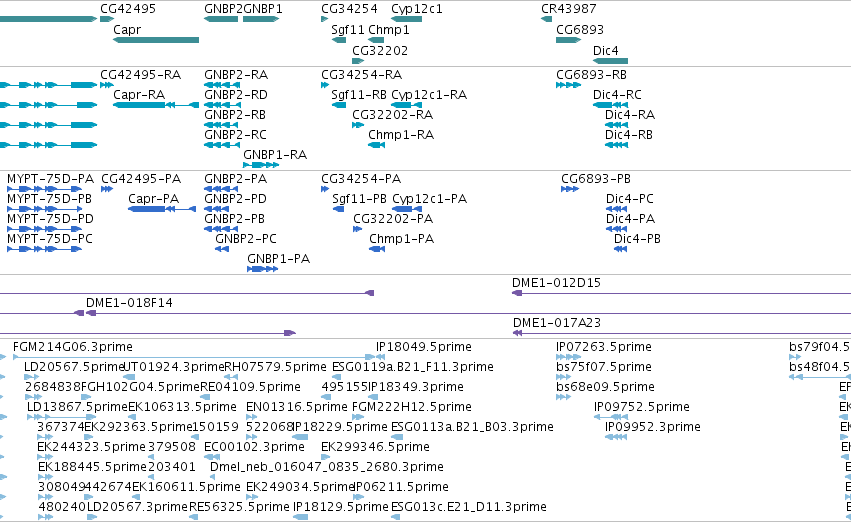Screen dimensions: 851x522
Task: Select BAC clone DME1-012D15
Action: click(556, 283)
